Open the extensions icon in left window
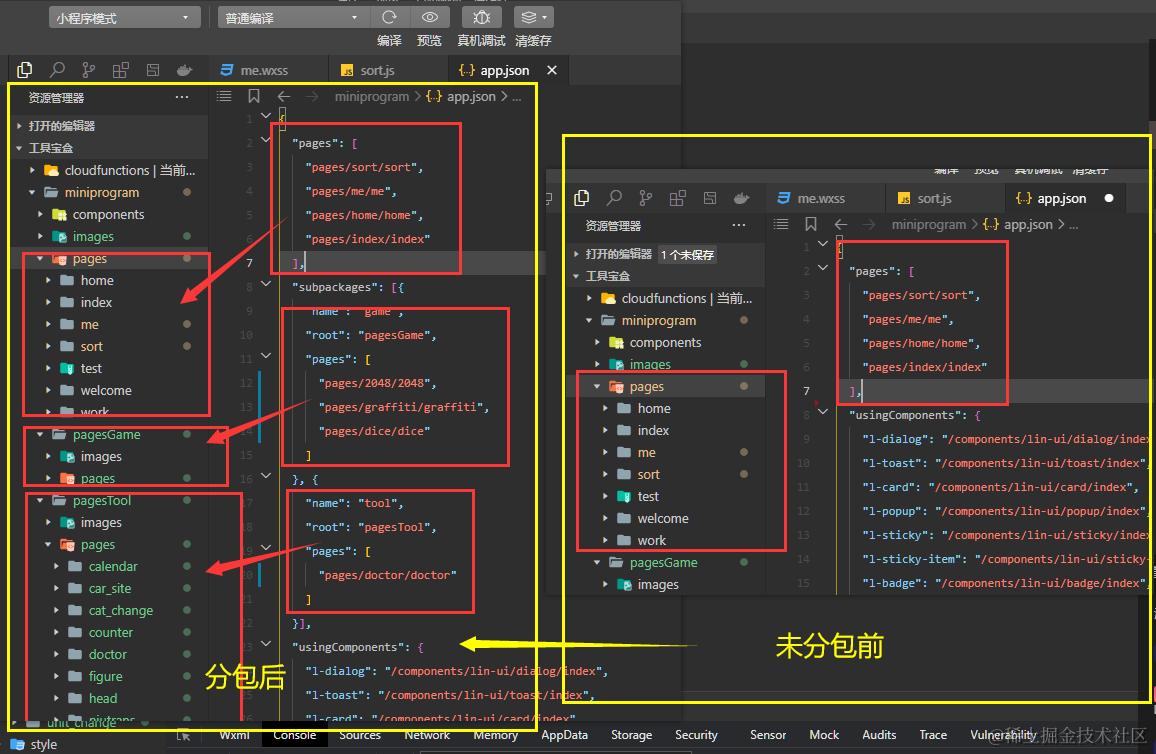Screen dimensions: 1156x754 coord(120,70)
